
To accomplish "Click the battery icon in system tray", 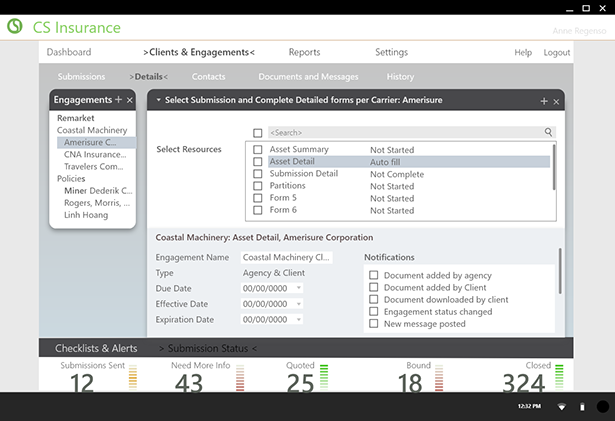I will (x=582, y=407).
